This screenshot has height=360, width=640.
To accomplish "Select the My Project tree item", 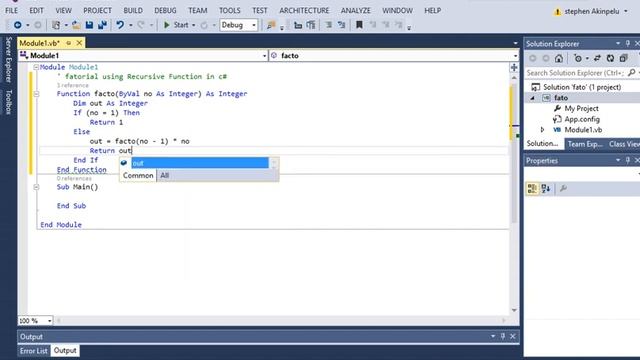I will [x=581, y=109].
